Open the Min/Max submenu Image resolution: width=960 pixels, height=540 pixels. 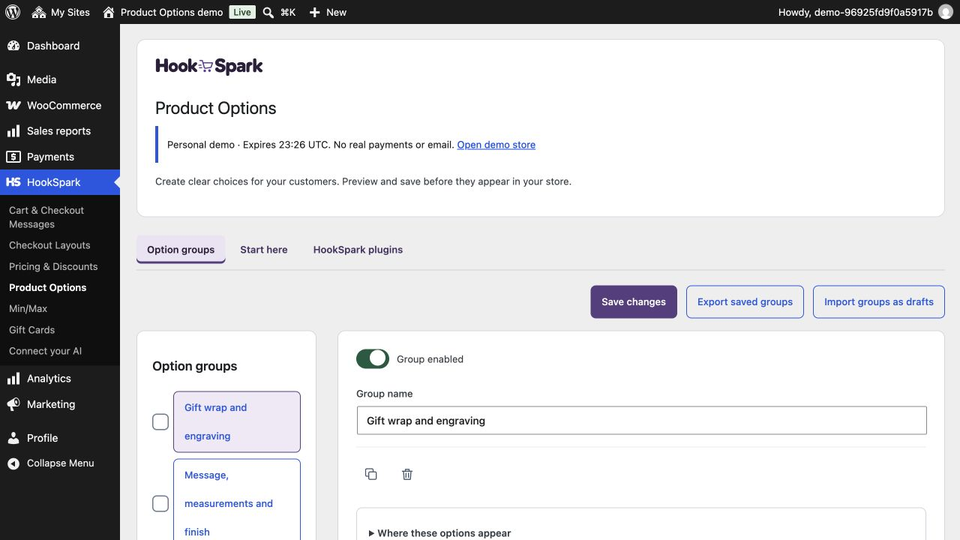tap(28, 309)
